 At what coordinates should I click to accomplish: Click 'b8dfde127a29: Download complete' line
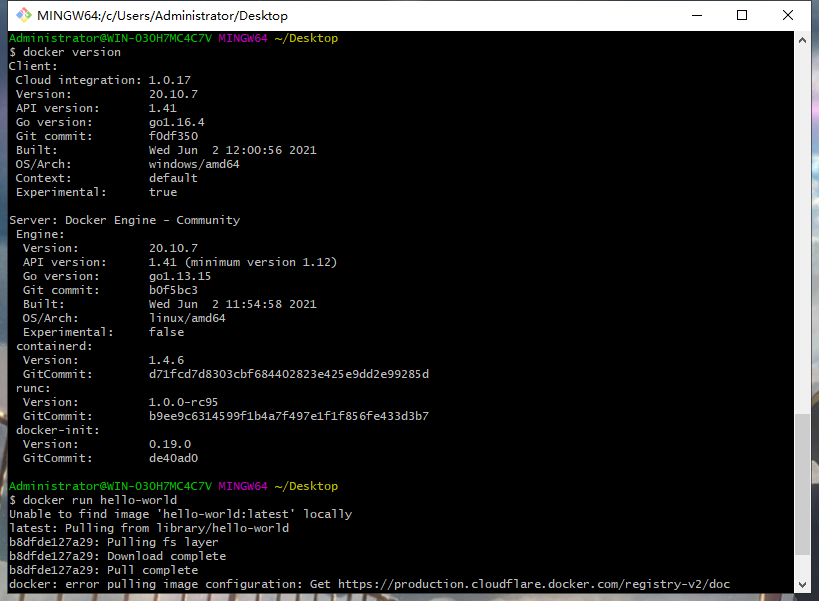pyautogui.click(x=118, y=556)
